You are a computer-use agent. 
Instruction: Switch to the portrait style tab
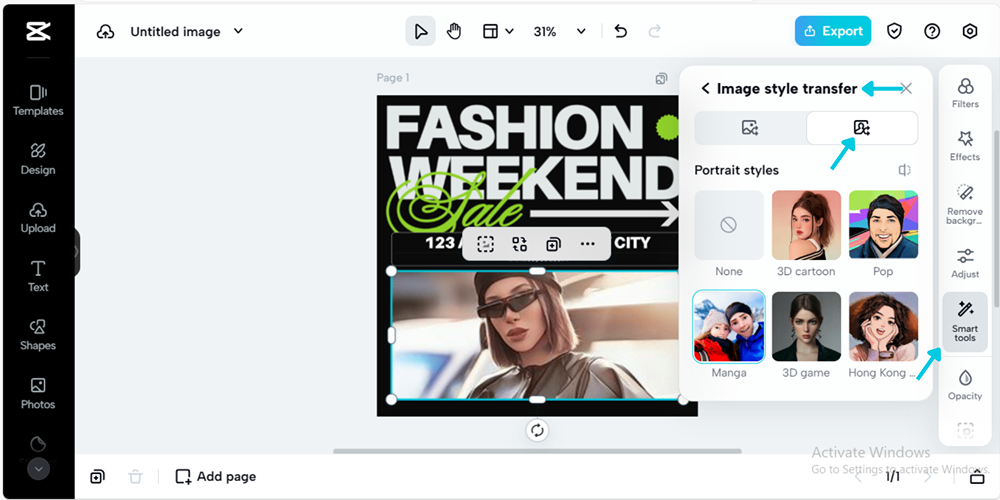click(862, 127)
